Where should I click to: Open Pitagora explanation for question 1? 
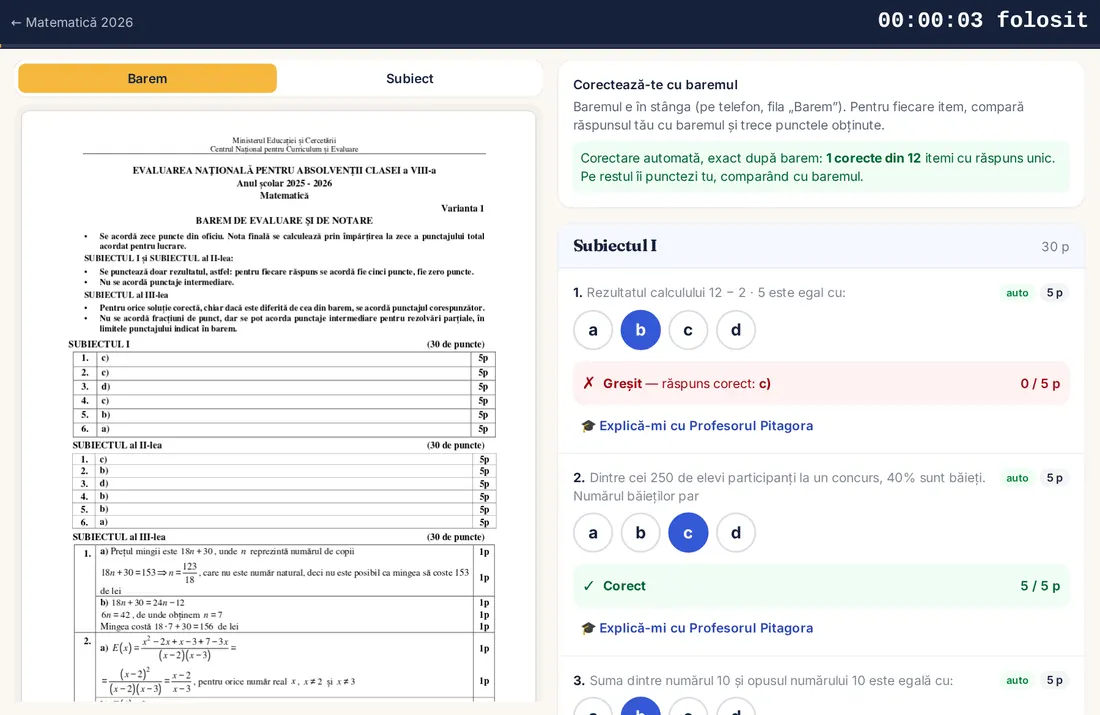(x=697, y=426)
